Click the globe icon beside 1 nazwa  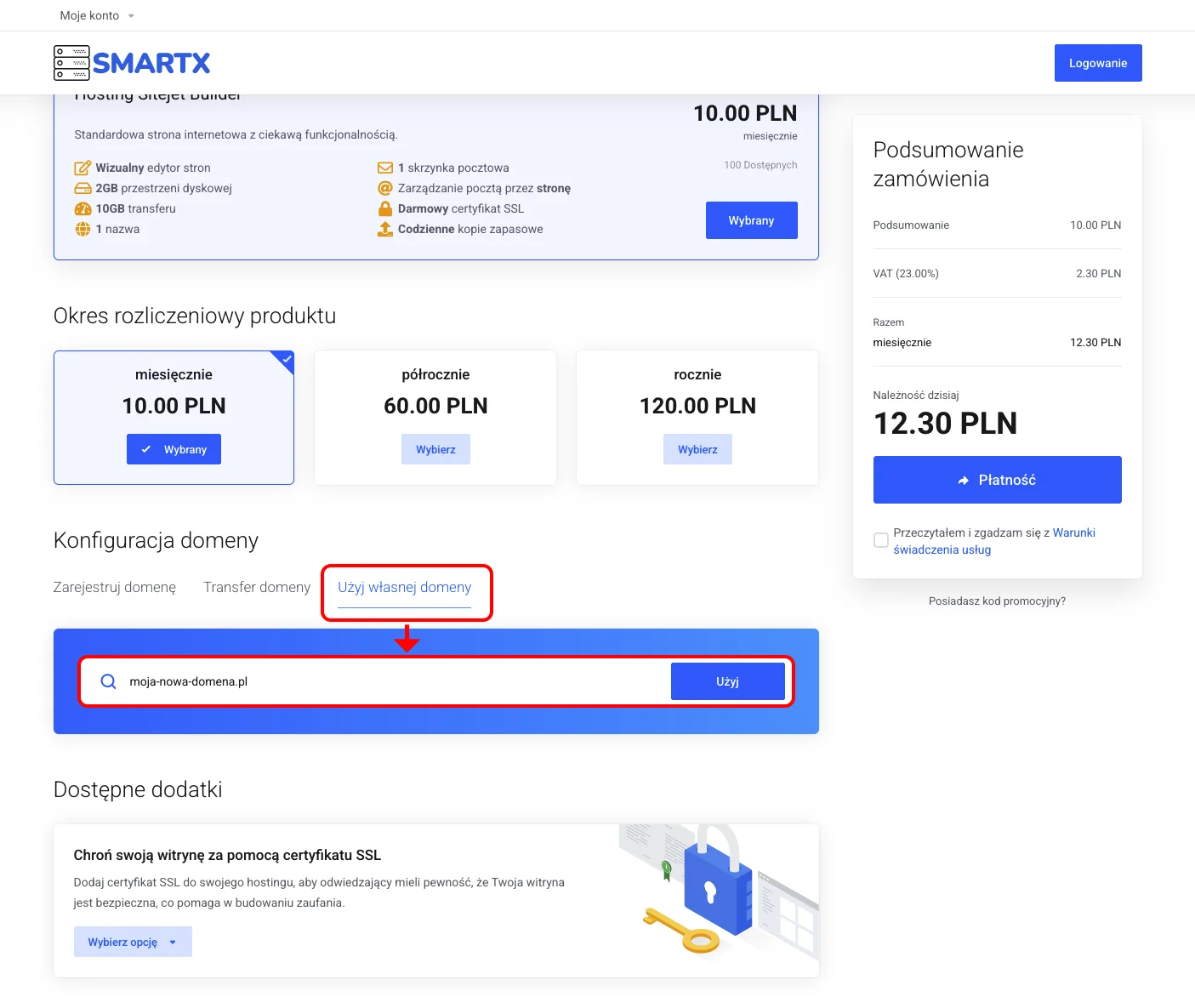click(x=83, y=229)
